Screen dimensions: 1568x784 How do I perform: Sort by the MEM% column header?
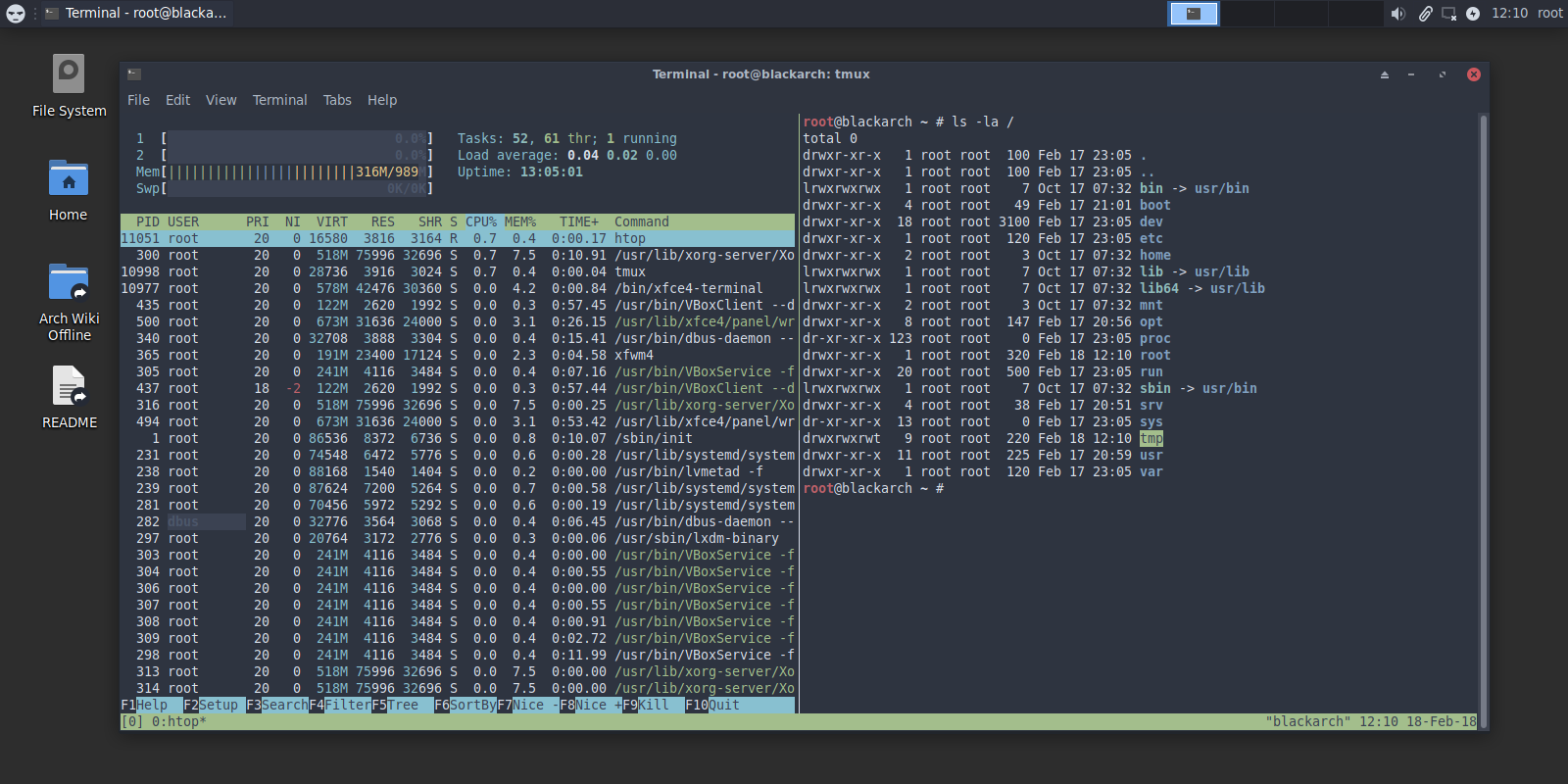(520, 221)
